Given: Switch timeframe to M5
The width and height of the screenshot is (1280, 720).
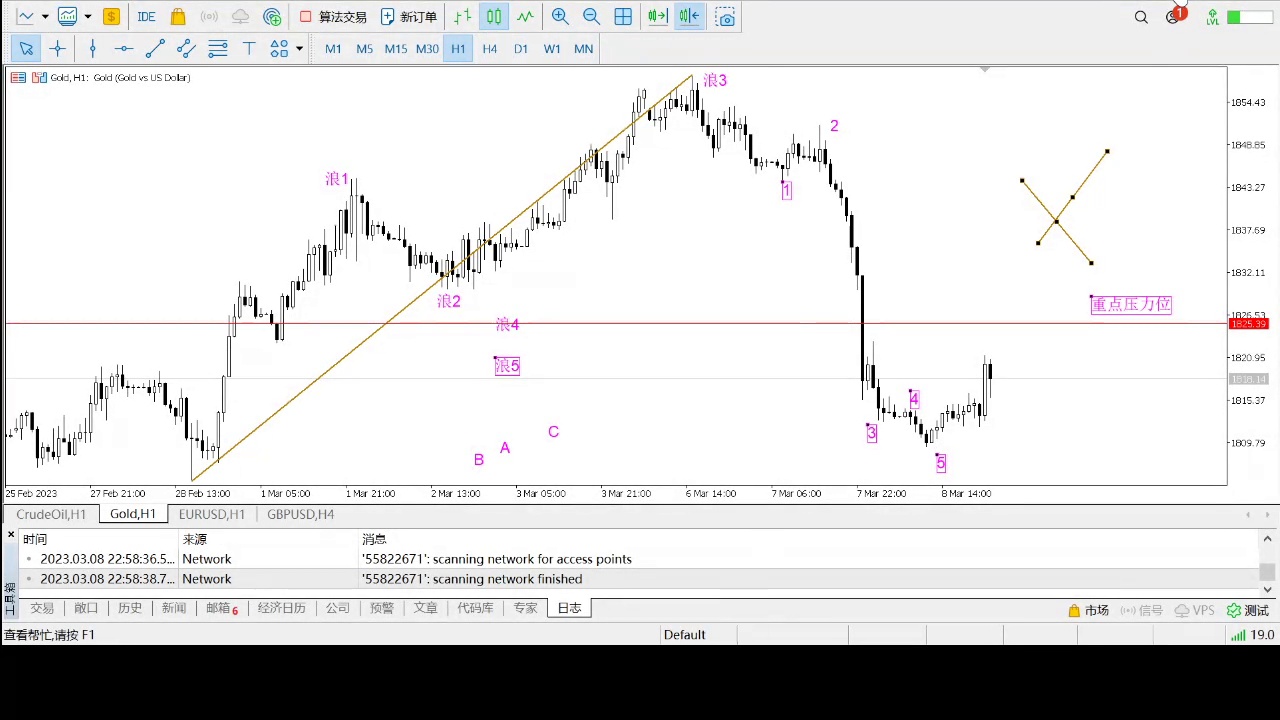Looking at the screenshot, I should point(364,48).
